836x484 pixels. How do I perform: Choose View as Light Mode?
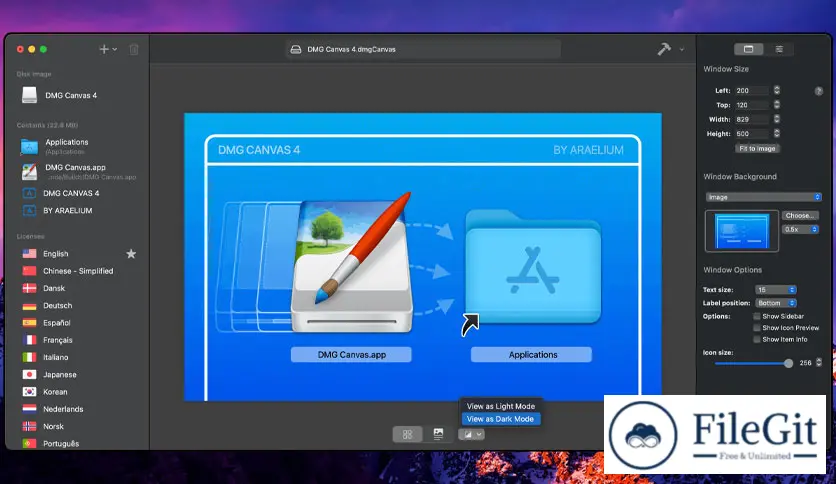point(501,406)
